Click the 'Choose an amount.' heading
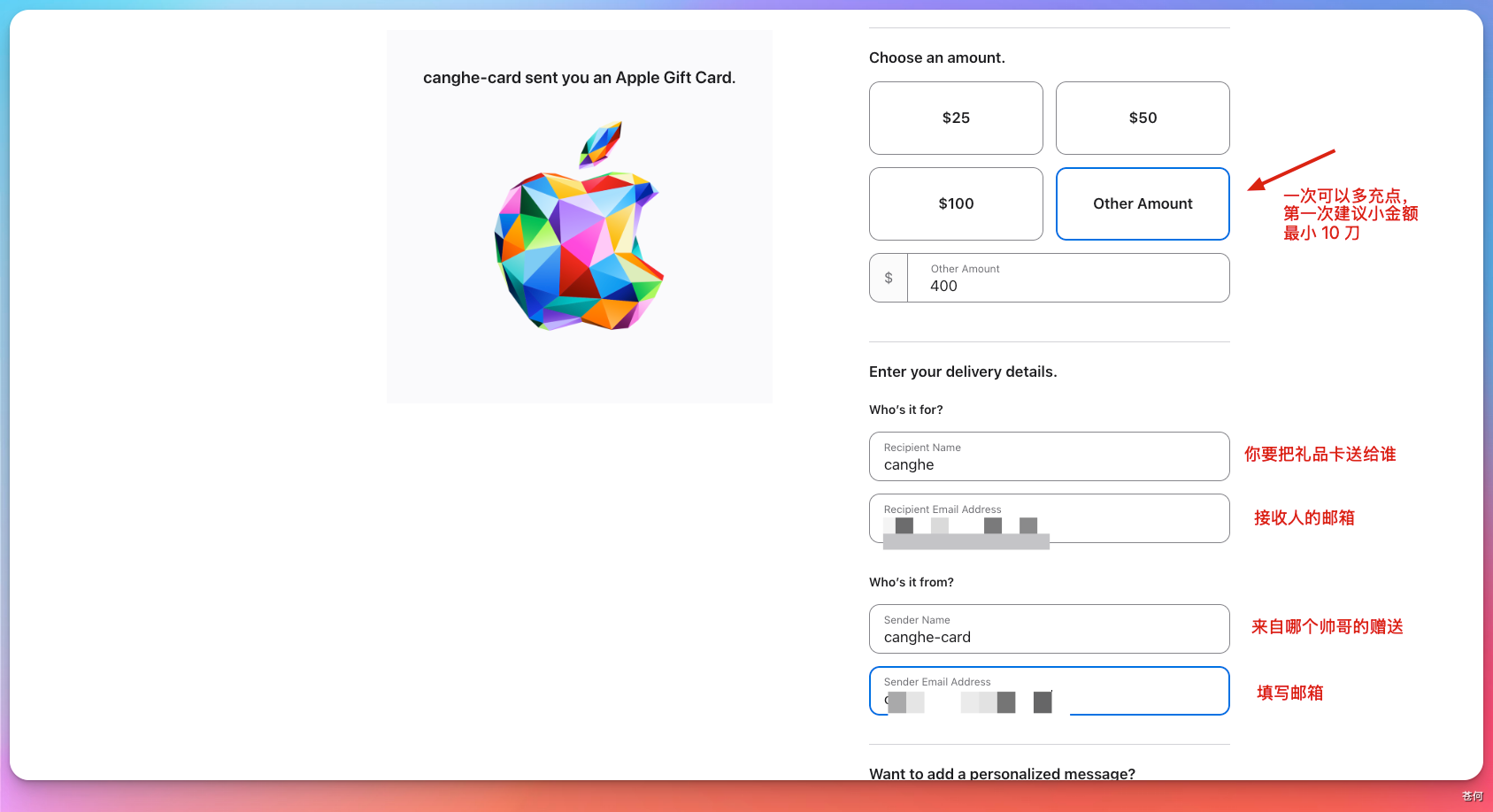Screen dimensions: 1493x812 click(937, 57)
